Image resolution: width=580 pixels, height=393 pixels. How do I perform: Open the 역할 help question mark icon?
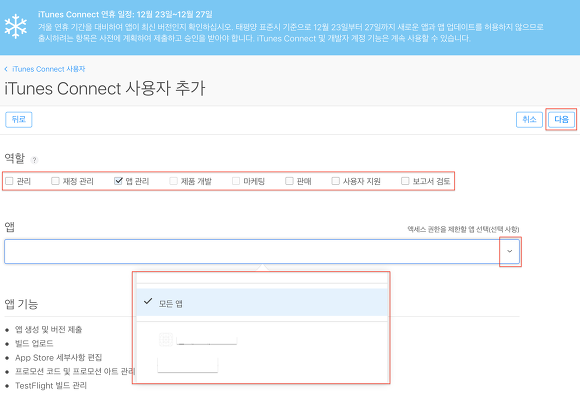click(x=34, y=160)
